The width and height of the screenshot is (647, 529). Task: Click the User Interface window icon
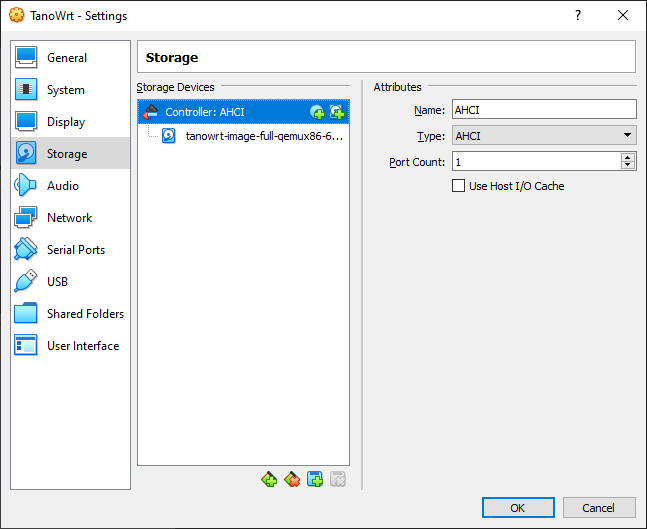(x=26, y=345)
